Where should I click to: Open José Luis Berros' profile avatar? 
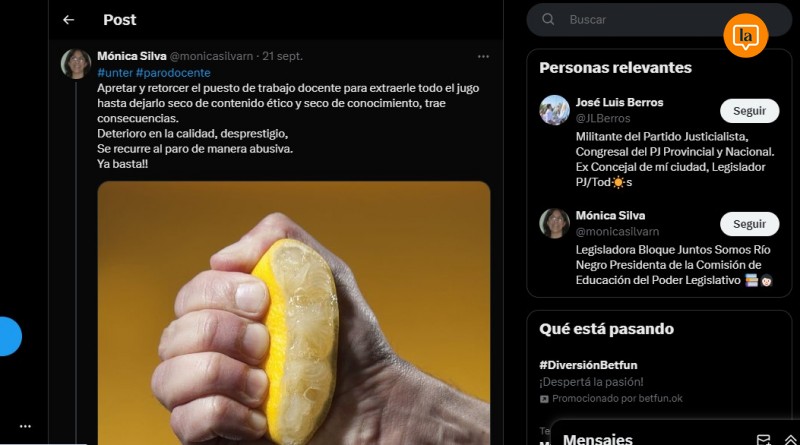coord(554,110)
